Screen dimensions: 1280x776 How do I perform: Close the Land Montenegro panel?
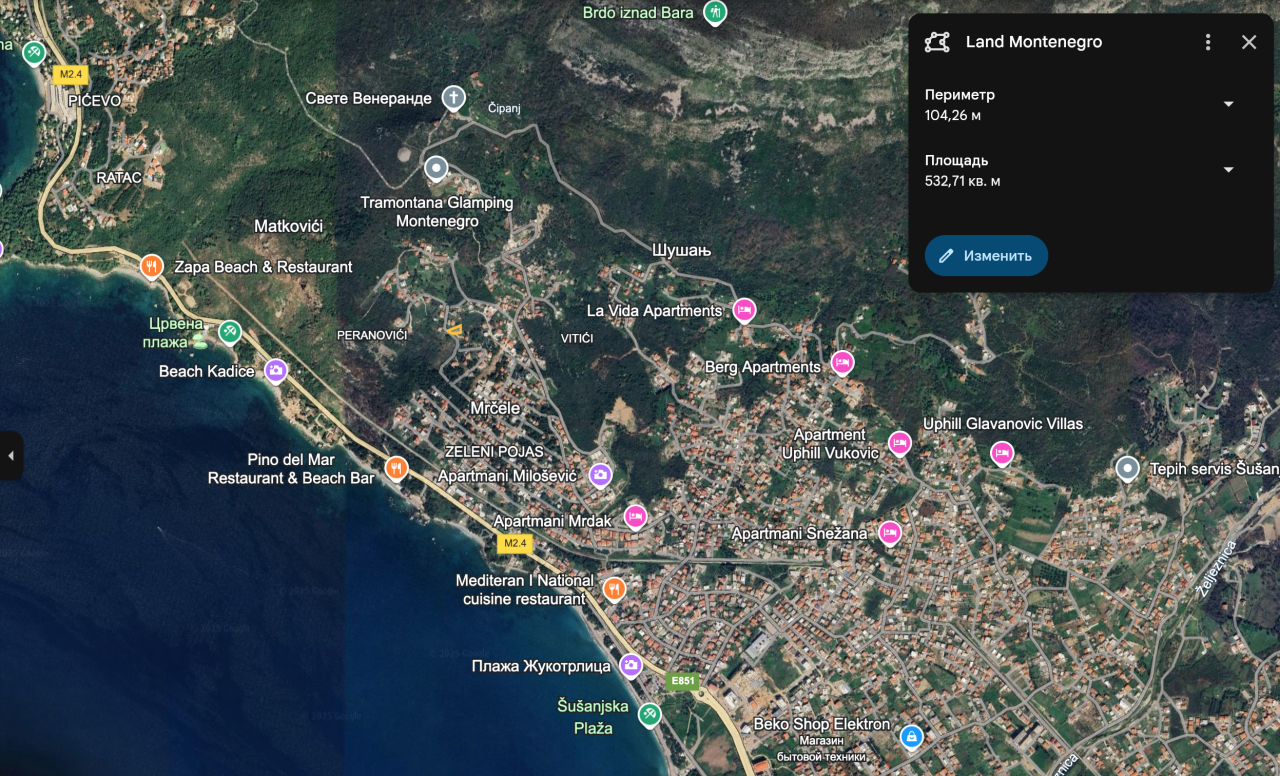pyautogui.click(x=1249, y=42)
